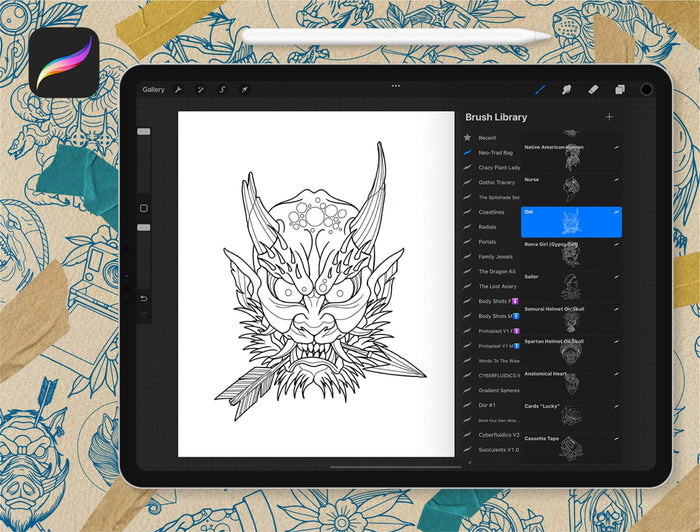
Task: Open the Layers panel
Action: pyautogui.click(x=620, y=89)
